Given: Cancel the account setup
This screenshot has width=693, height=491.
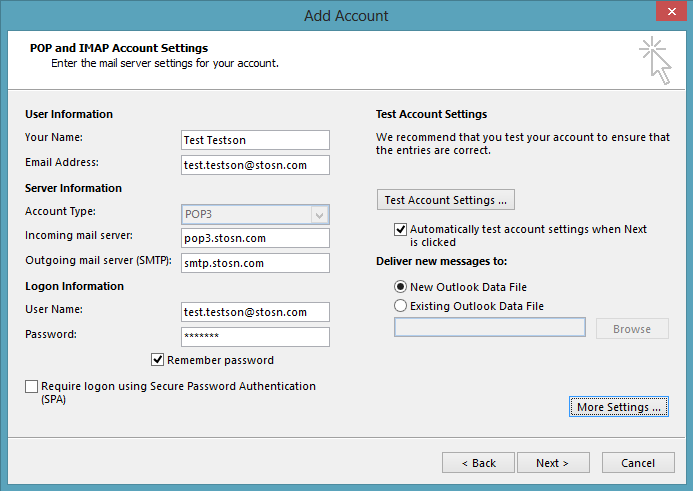Looking at the screenshot, I should 638,463.
